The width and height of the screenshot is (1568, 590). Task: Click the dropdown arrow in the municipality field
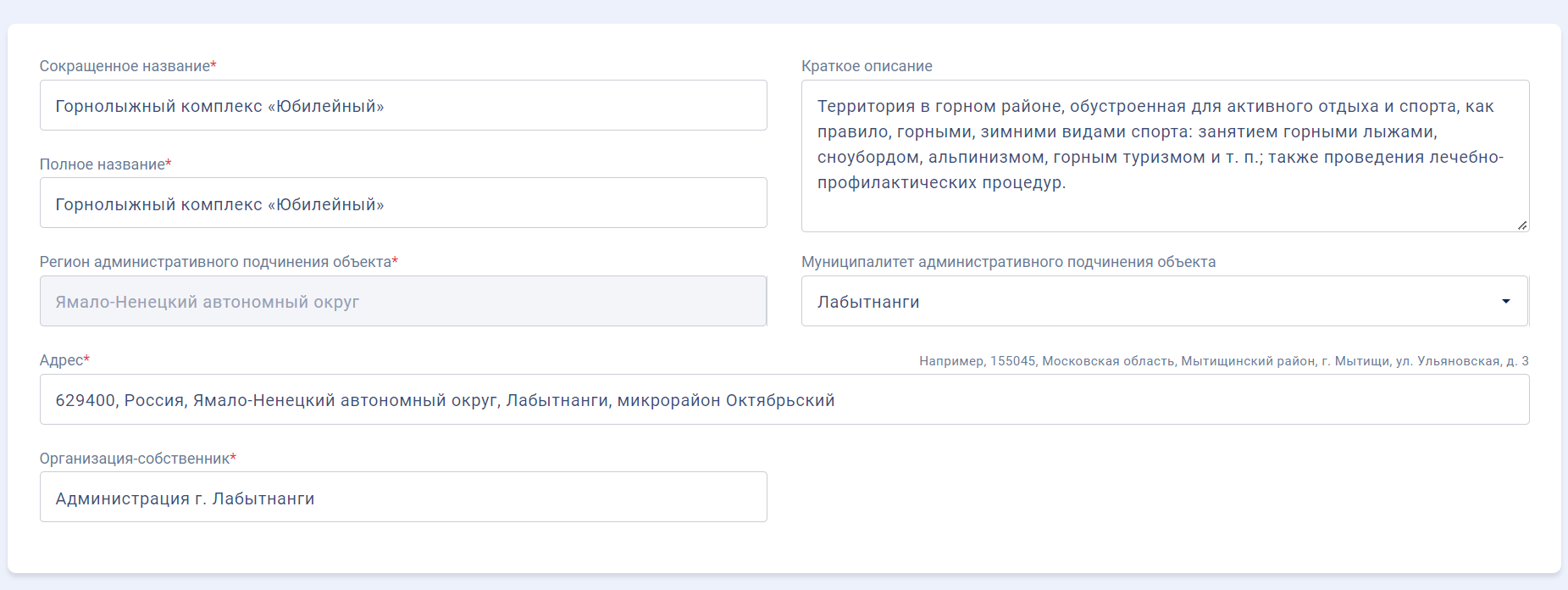1506,302
